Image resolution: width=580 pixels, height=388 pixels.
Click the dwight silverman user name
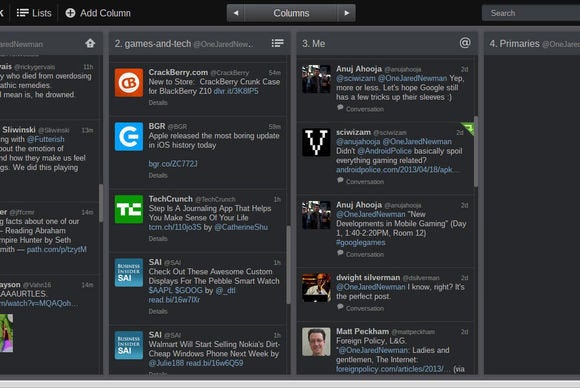pyautogui.click(x=368, y=277)
